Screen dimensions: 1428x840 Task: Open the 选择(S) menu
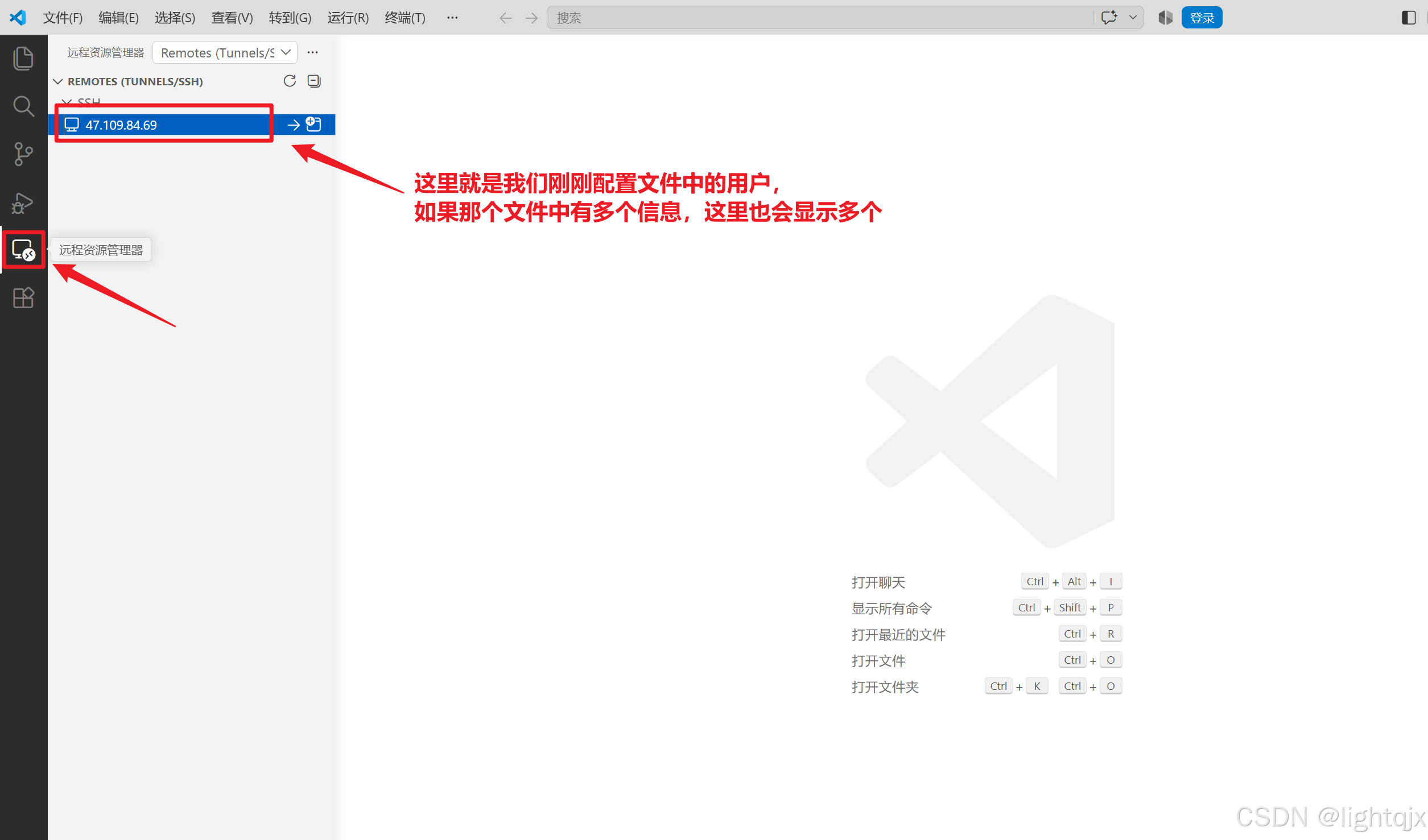[x=175, y=18]
